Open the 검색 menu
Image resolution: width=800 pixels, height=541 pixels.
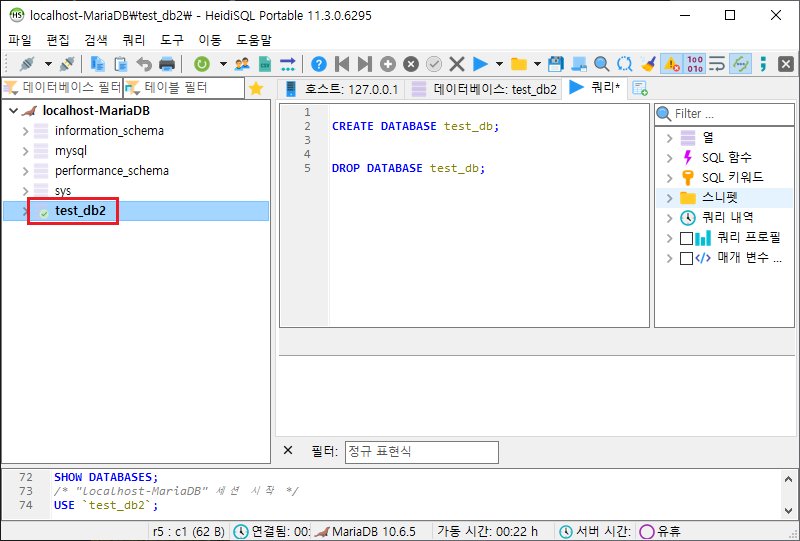[x=96, y=40]
